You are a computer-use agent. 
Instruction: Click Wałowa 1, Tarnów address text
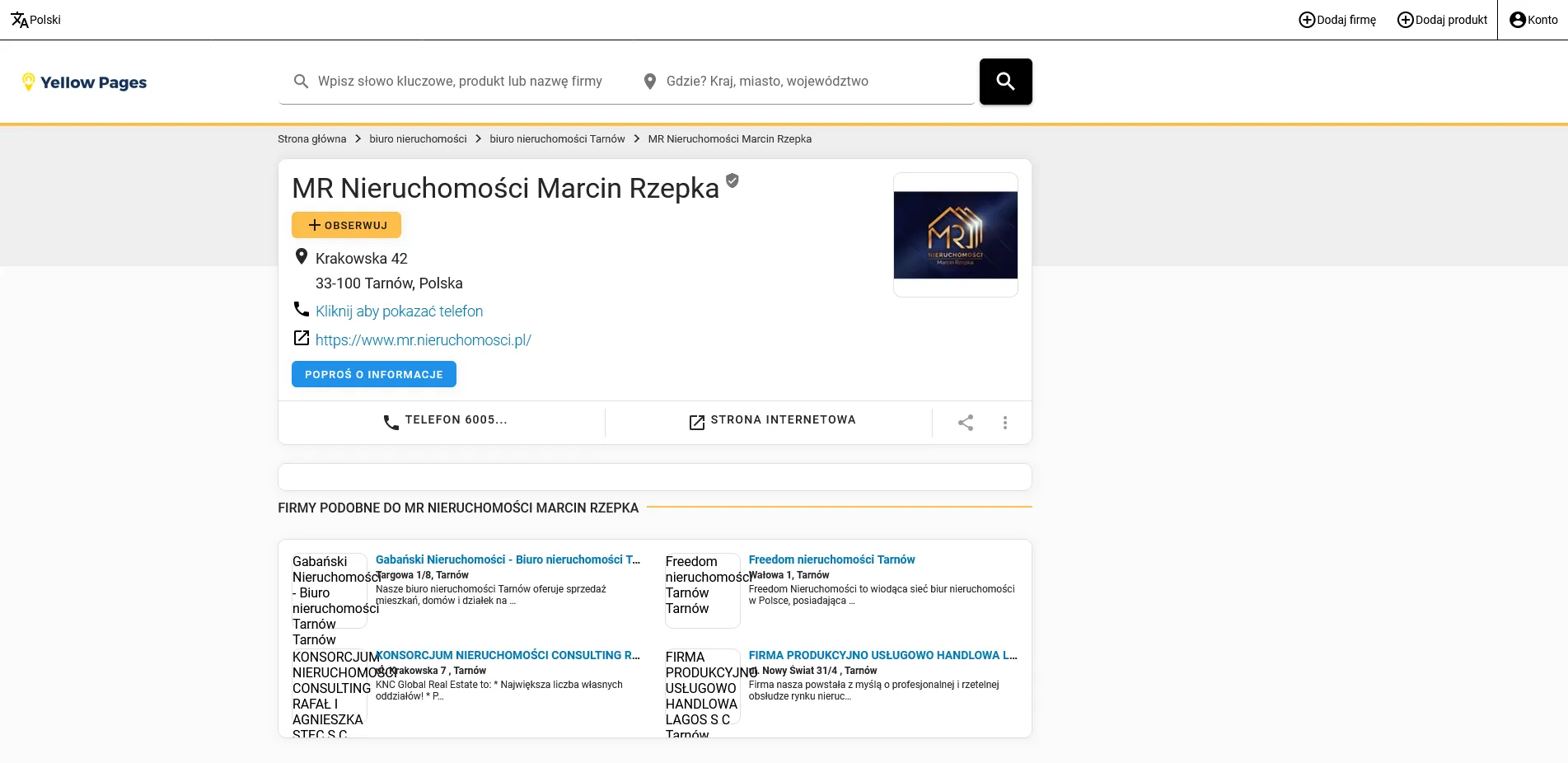(789, 575)
